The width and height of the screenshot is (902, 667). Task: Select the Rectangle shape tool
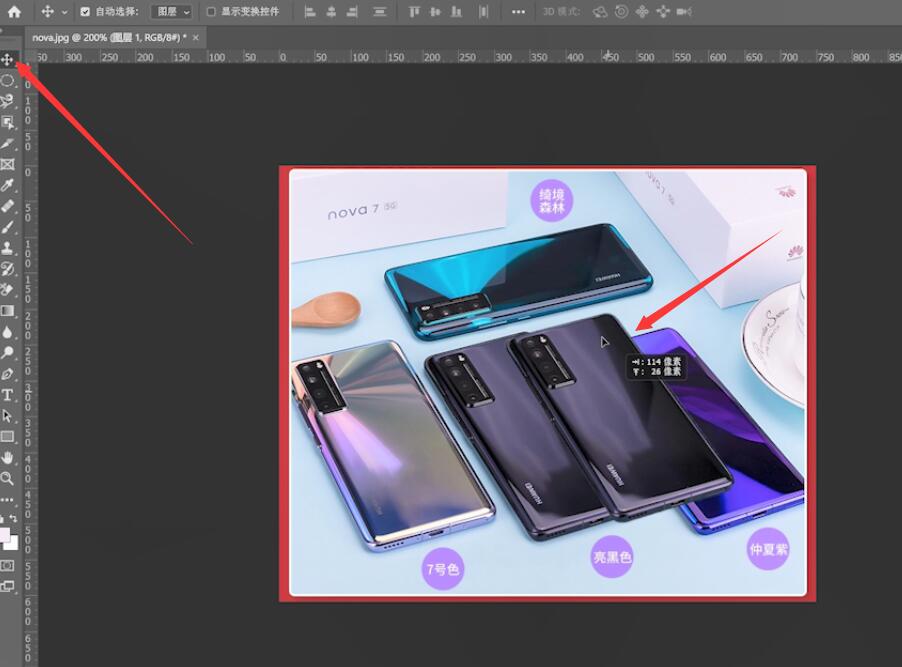coord(7,437)
